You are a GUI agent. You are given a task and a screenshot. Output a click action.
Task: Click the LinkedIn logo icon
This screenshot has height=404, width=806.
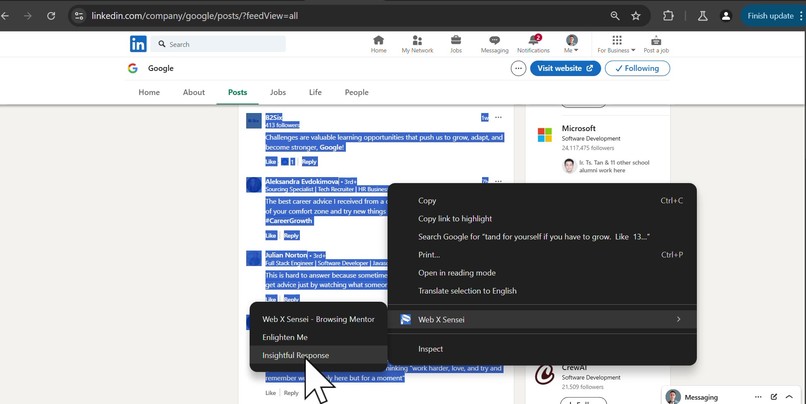138,44
